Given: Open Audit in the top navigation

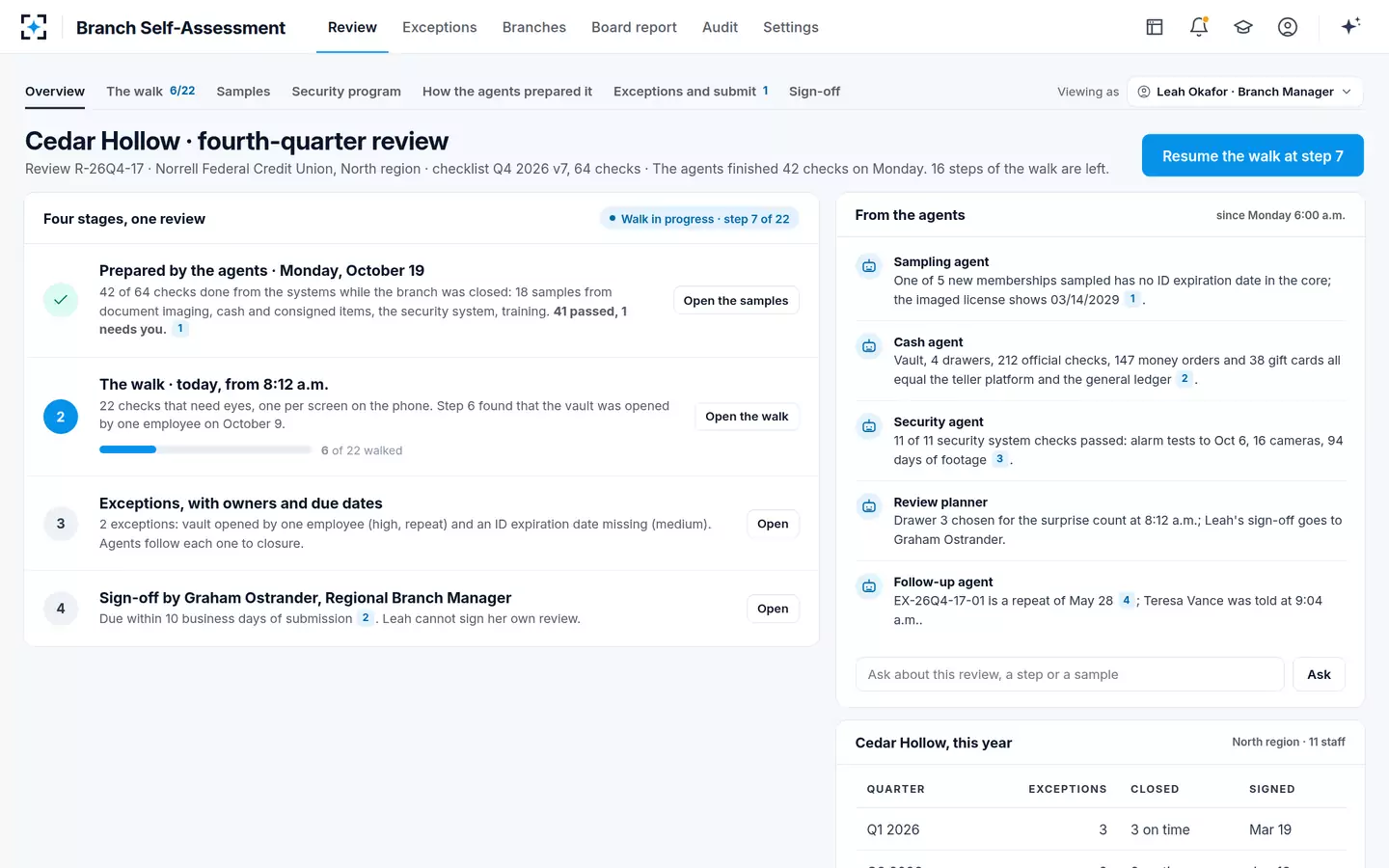Looking at the screenshot, I should 720,27.
